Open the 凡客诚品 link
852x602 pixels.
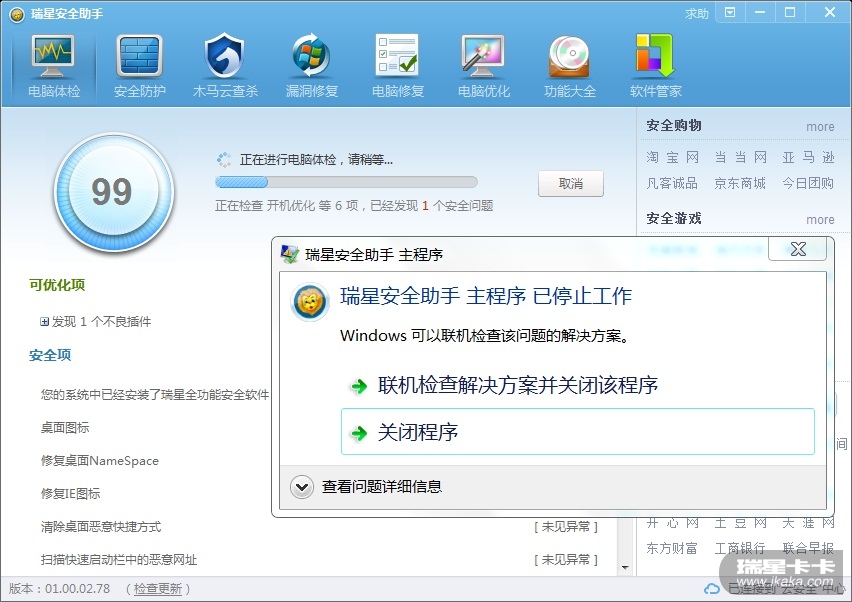pos(672,183)
